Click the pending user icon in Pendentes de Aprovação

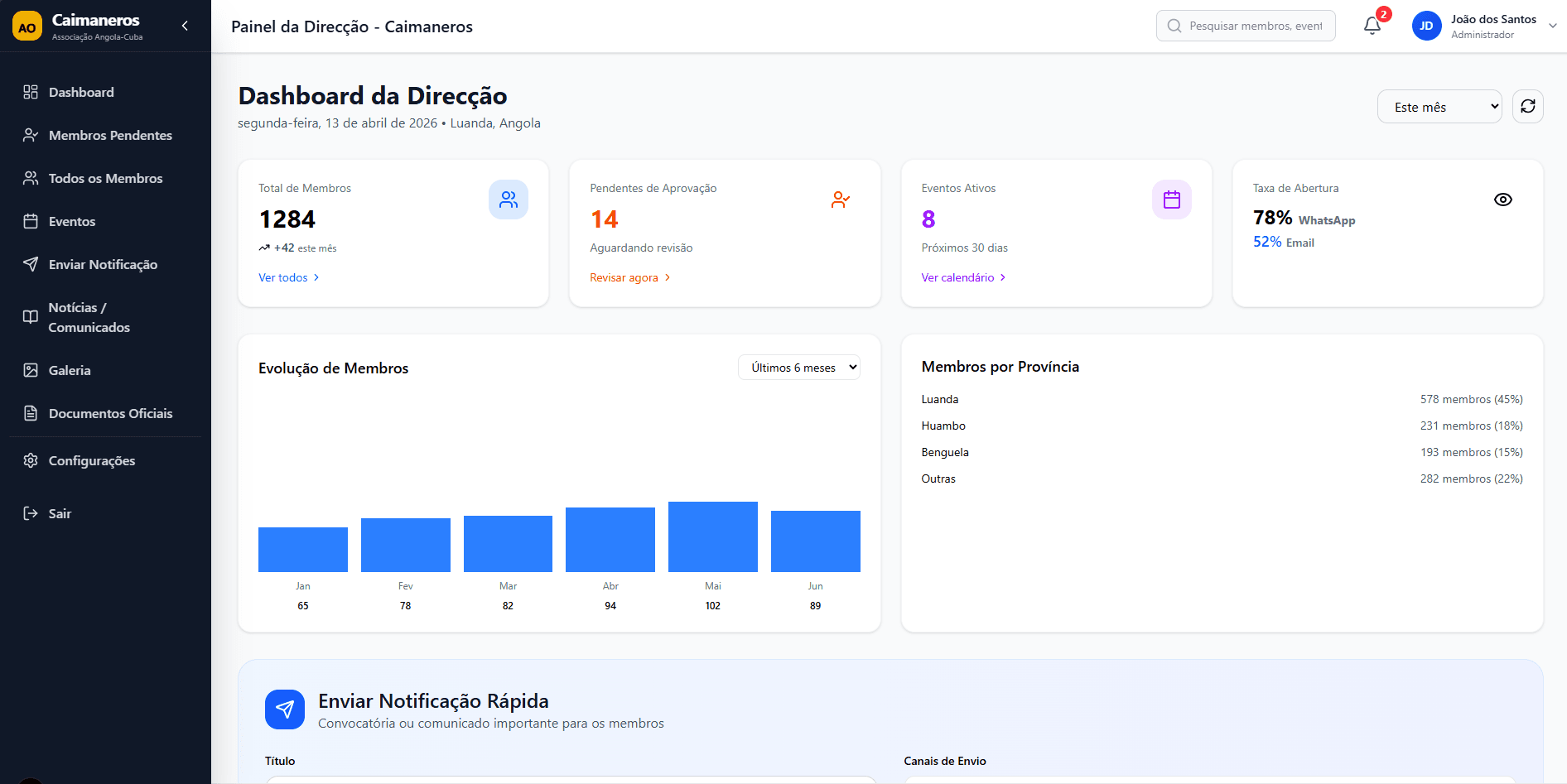tap(840, 200)
